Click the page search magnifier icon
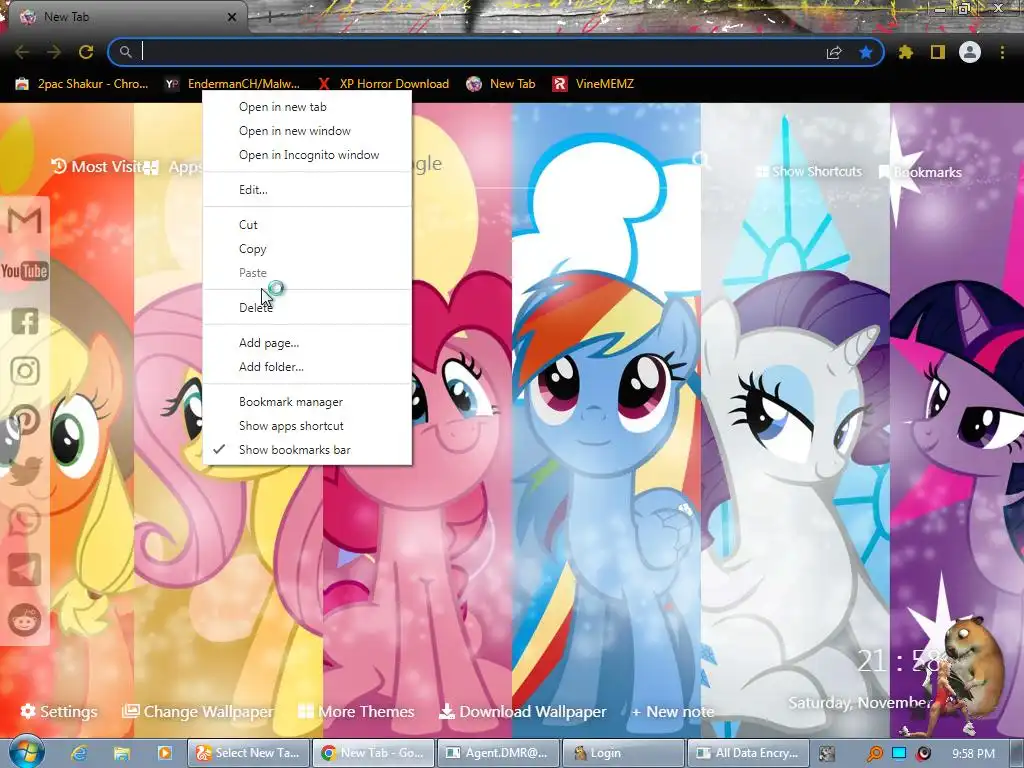Viewport: 1024px width, 768px height. [701, 159]
